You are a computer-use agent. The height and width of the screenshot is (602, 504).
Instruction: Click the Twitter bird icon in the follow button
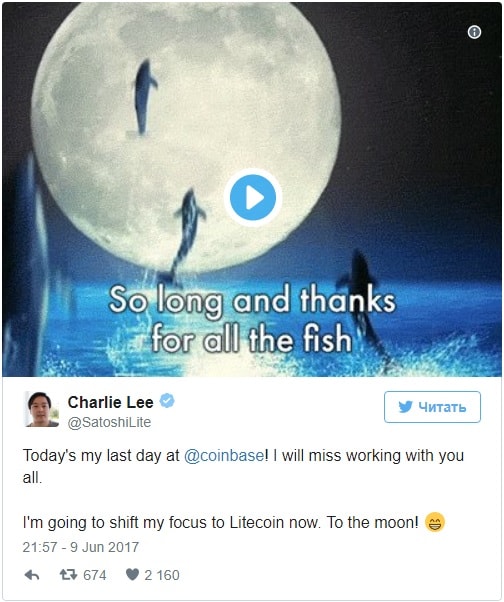(405, 407)
